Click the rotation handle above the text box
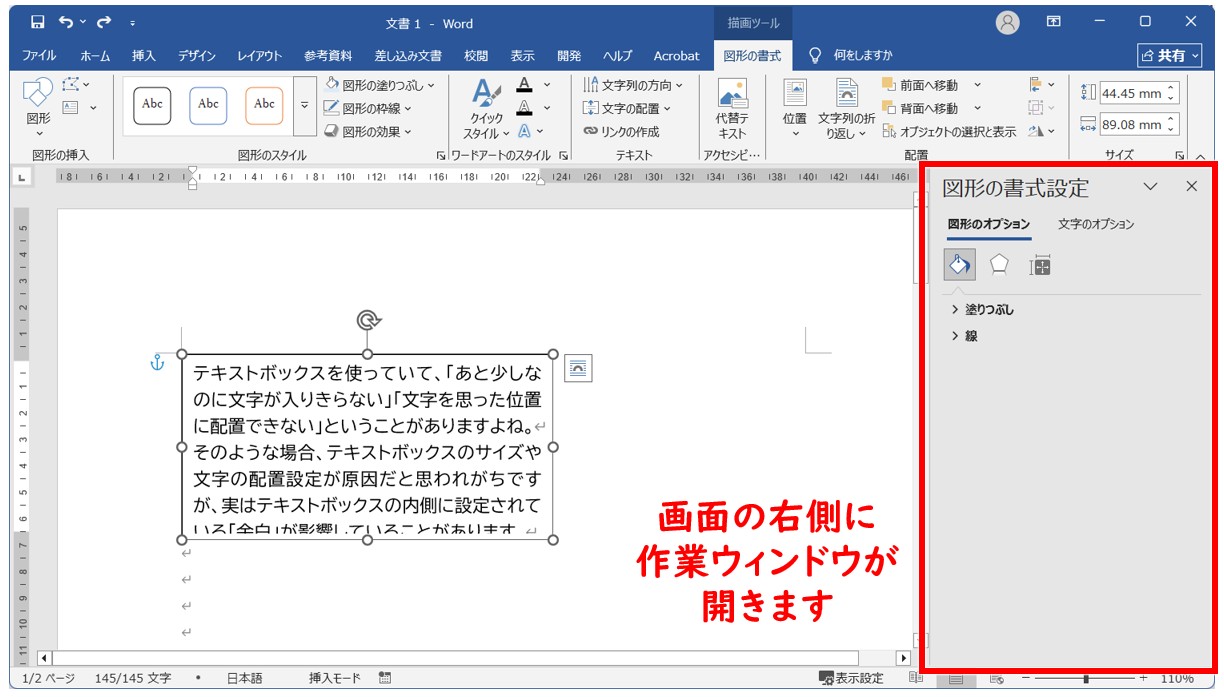Screen dimensions: 1224x697 point(368,320)
